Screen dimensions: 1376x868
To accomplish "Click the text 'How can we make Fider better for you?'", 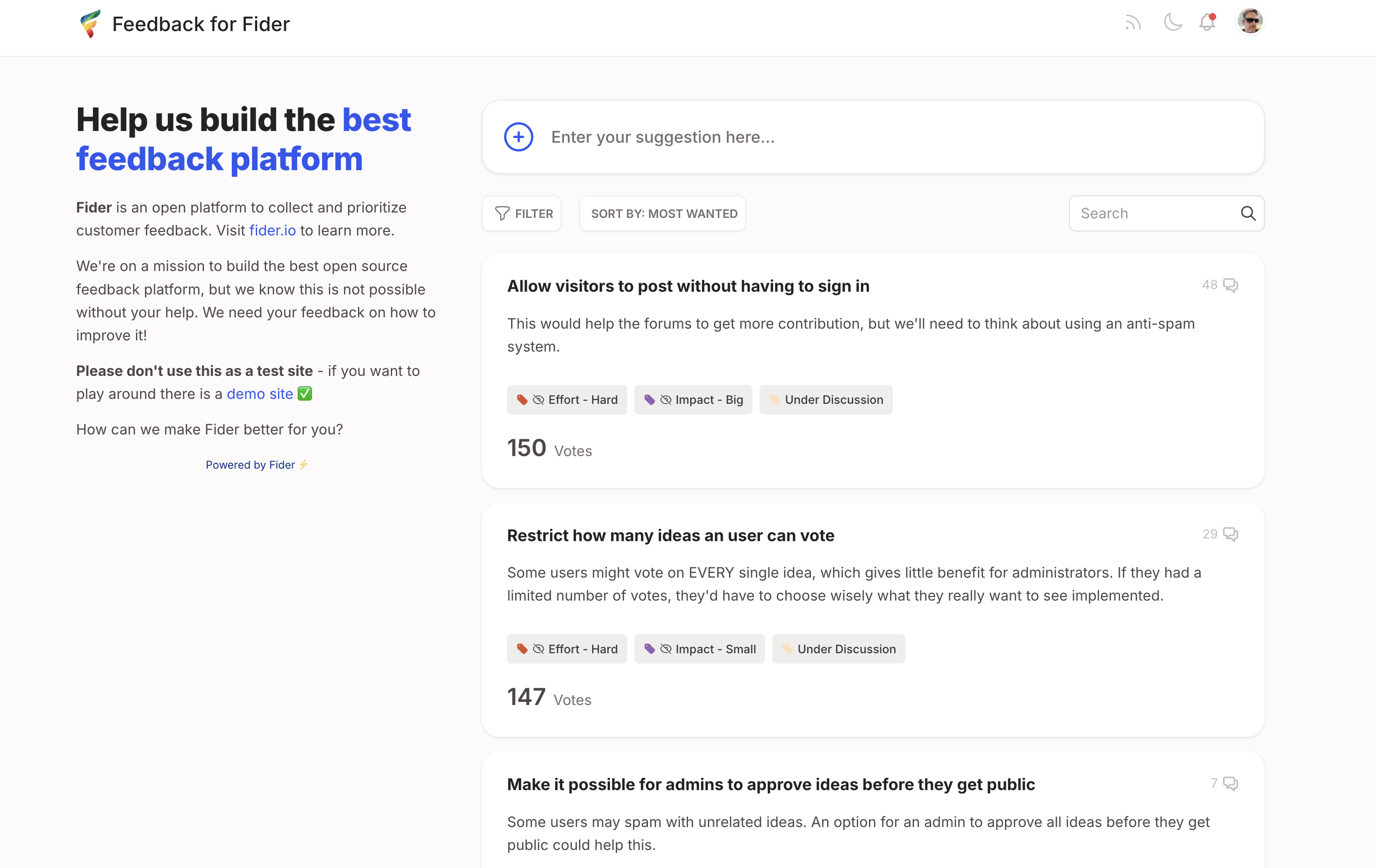I will [209, 429].
